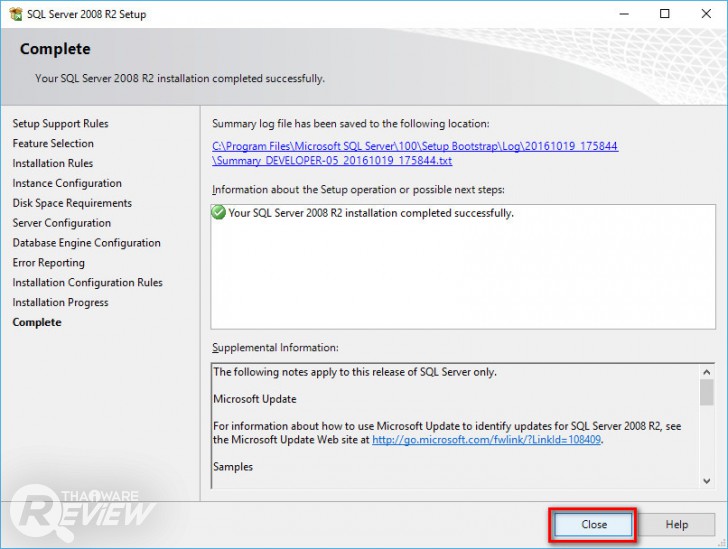Click the green success checkmark icon
The image size is (728, 549).
(x=218, y=213)
